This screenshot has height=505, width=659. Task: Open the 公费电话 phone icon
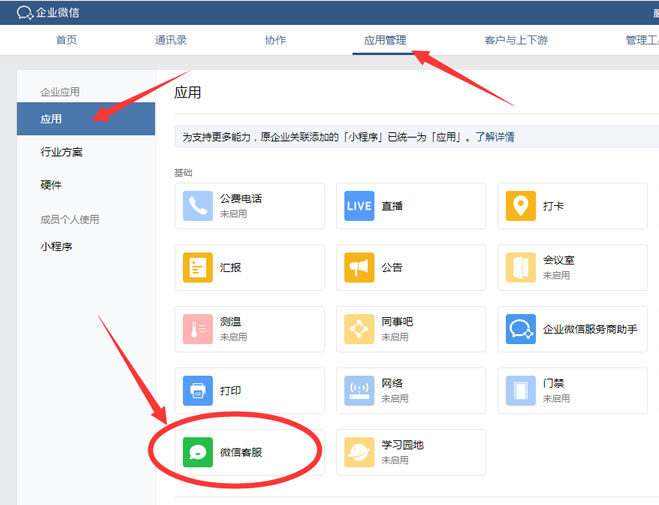[199, 206]
